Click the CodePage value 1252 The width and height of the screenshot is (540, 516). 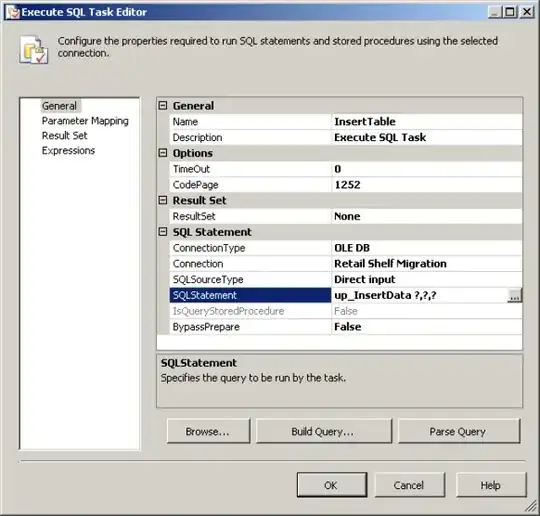pyautogui.click(x=426, y=185)
